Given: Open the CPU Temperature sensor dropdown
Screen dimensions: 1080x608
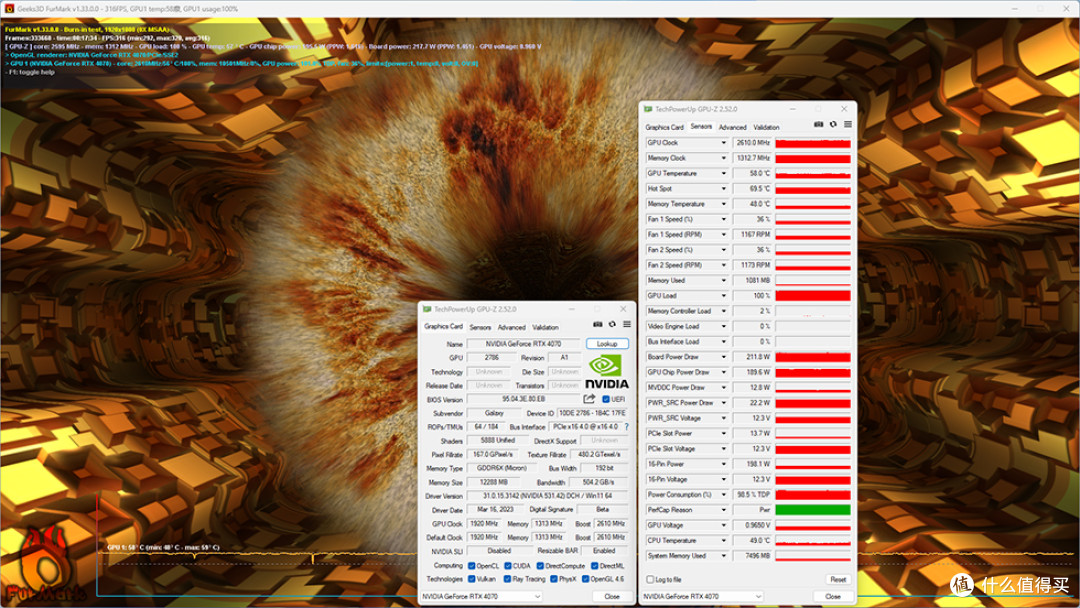Looking at the screenshot, I should pos(723,541).
